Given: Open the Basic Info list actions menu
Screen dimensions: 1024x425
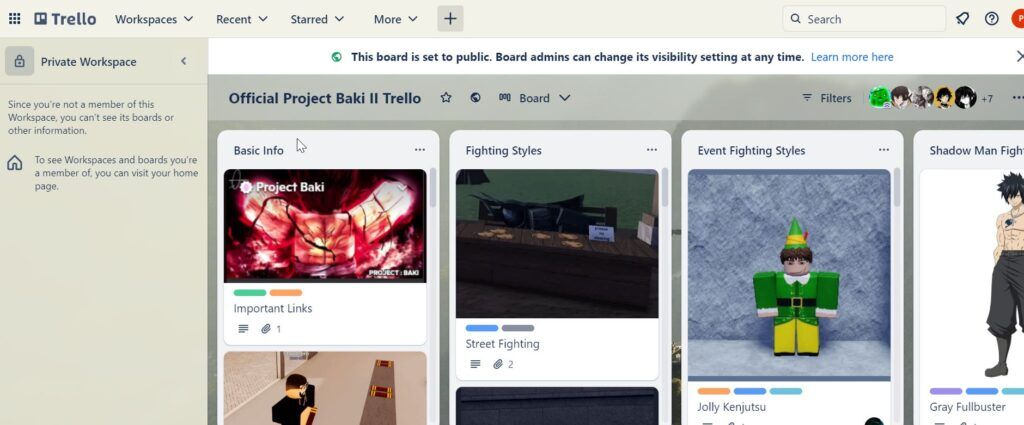Looking at the screenshot, I should pos(419,150).
